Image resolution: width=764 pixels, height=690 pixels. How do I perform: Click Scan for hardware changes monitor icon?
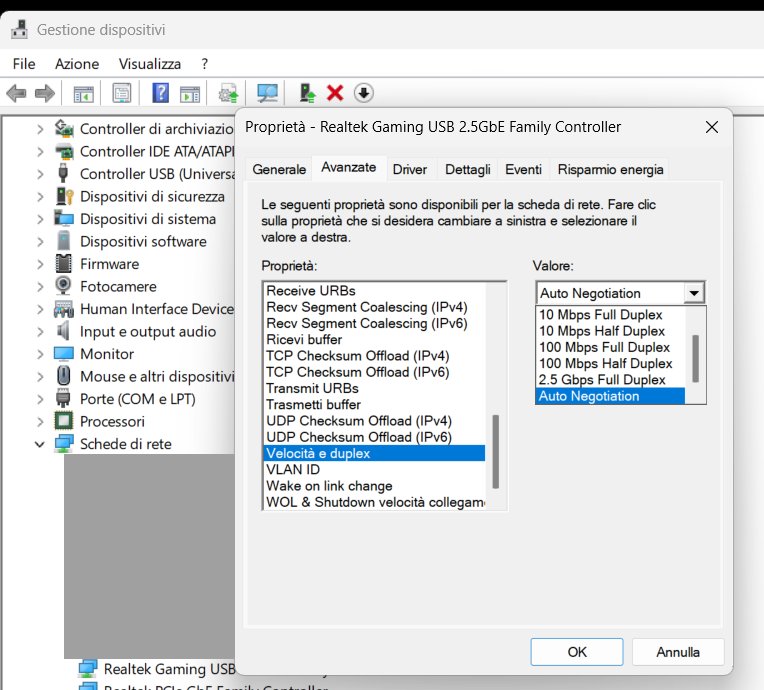(x=267, y=93)
